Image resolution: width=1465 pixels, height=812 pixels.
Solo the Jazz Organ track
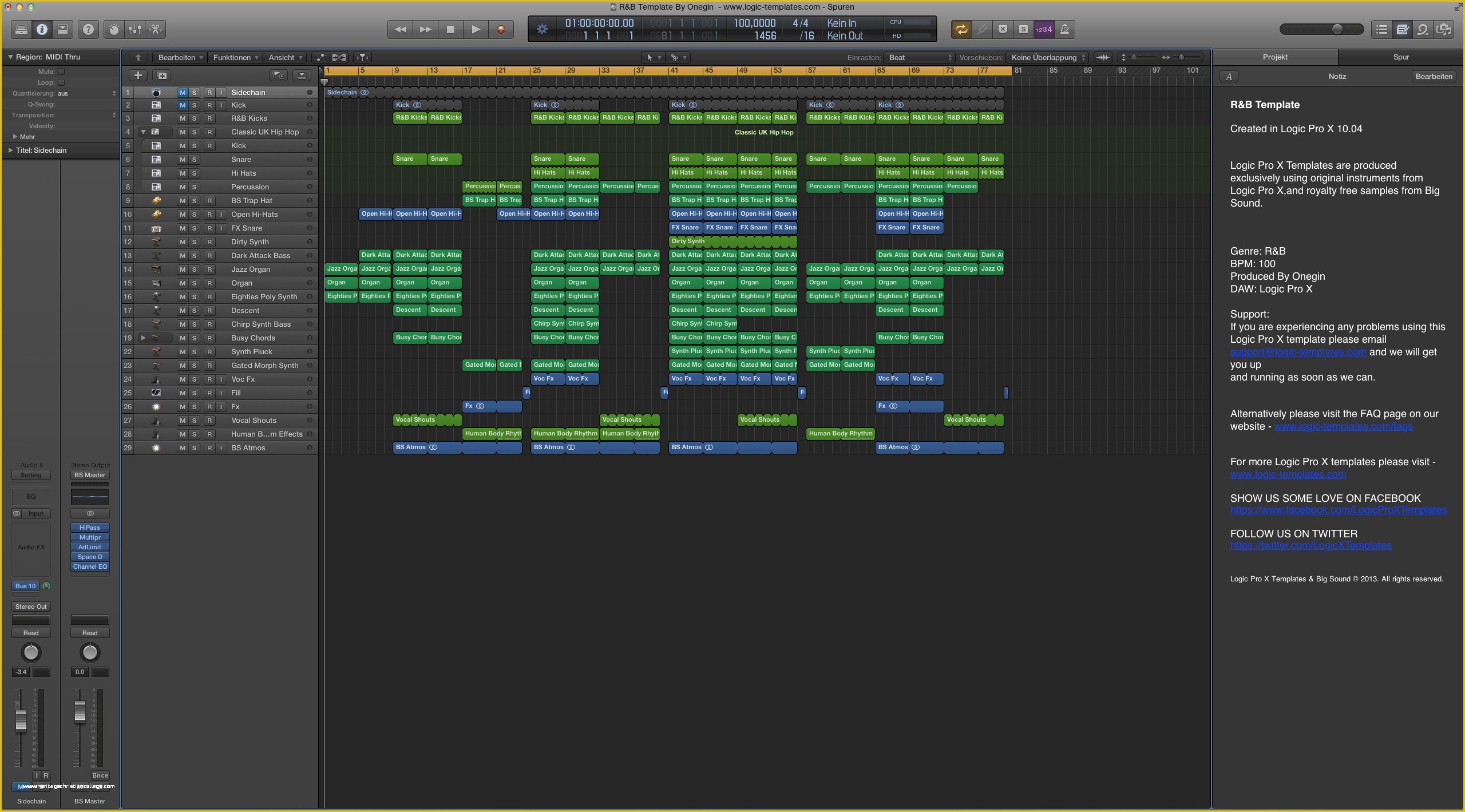click(x=195, y=270)
